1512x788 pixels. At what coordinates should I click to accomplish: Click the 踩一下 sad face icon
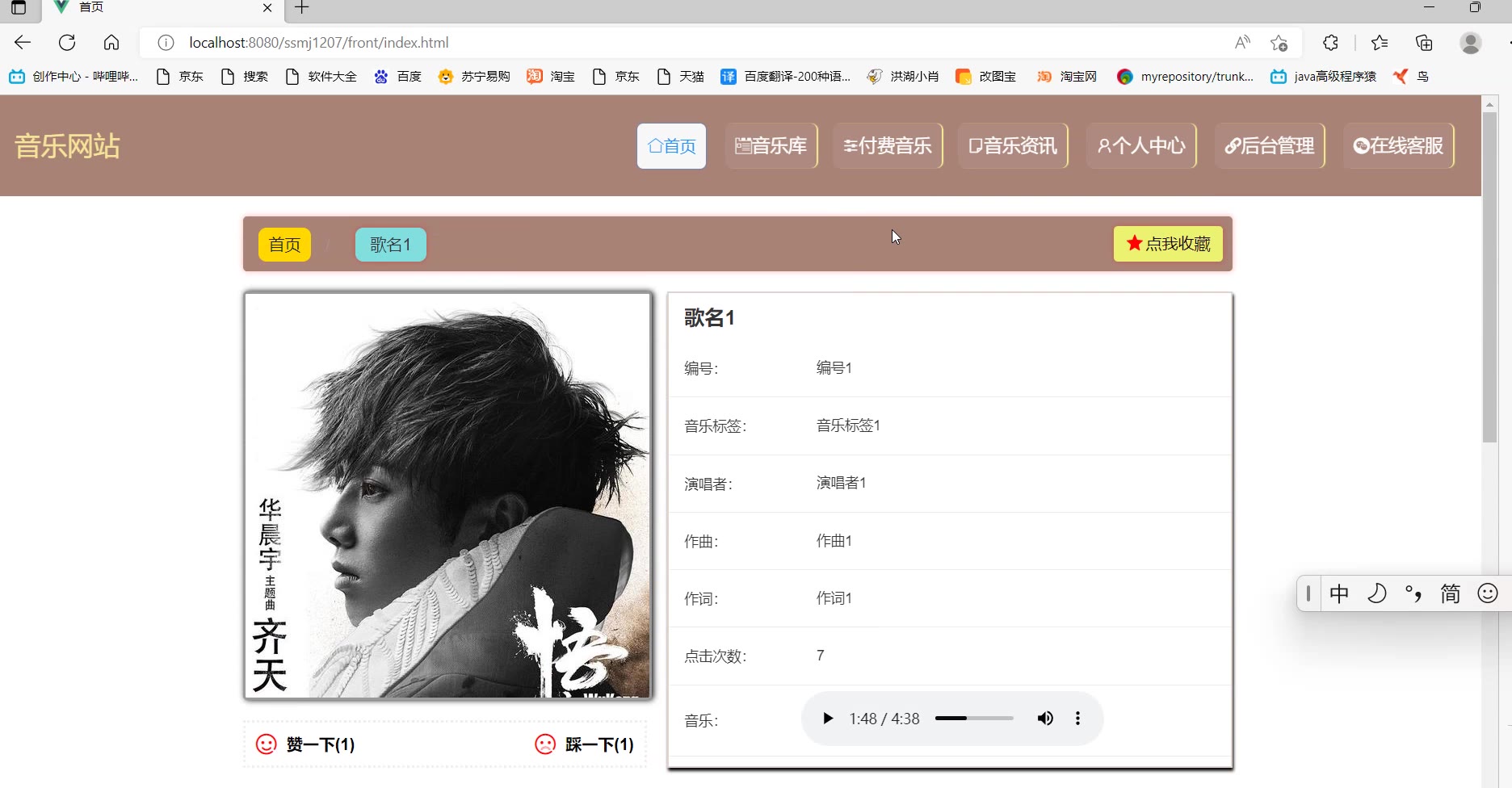click(546, 744)
